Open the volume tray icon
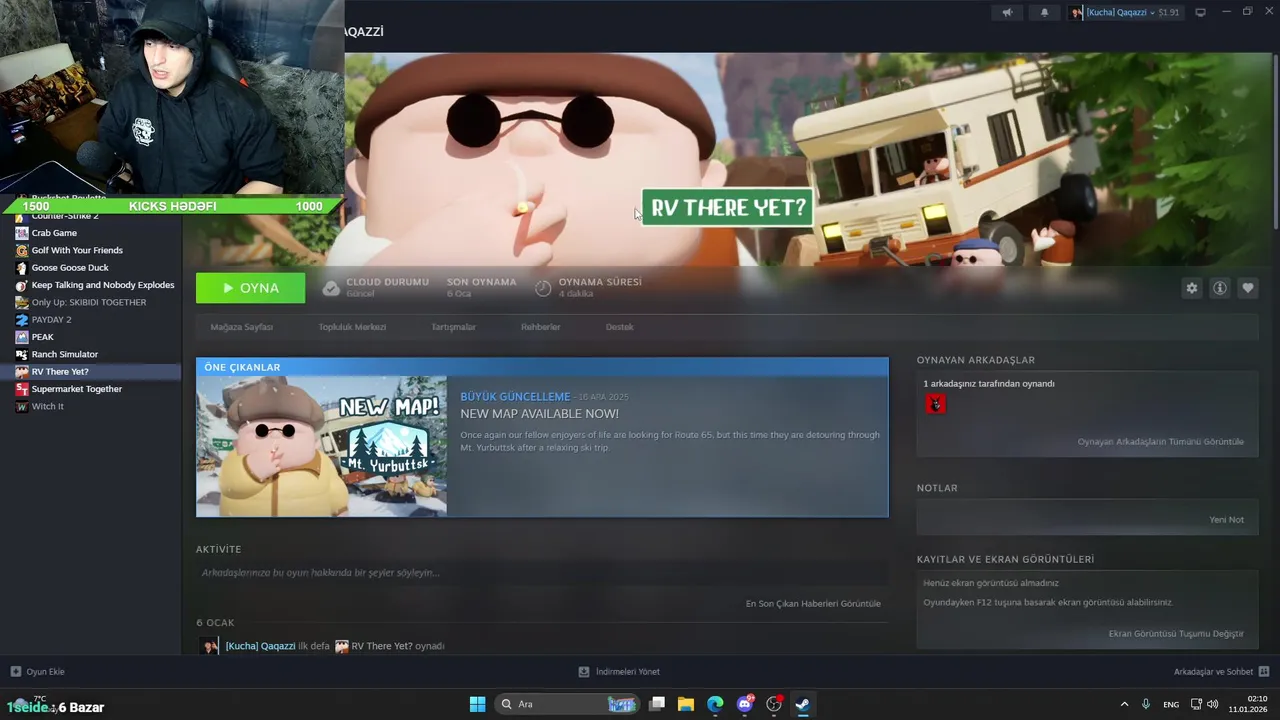This screenshot has height=720, width=1280. (x=1212, y=704)
